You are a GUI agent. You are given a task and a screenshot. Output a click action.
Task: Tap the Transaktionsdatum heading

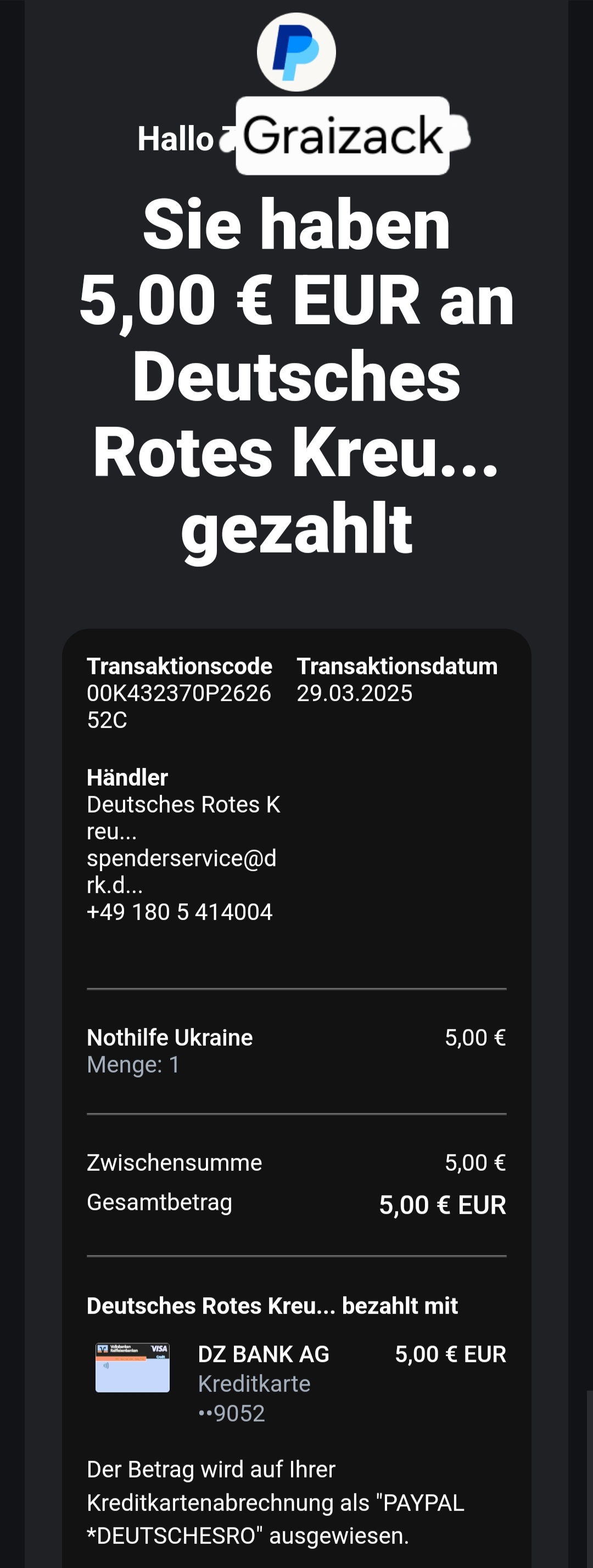pyautogui.click(x=397, y=666)
